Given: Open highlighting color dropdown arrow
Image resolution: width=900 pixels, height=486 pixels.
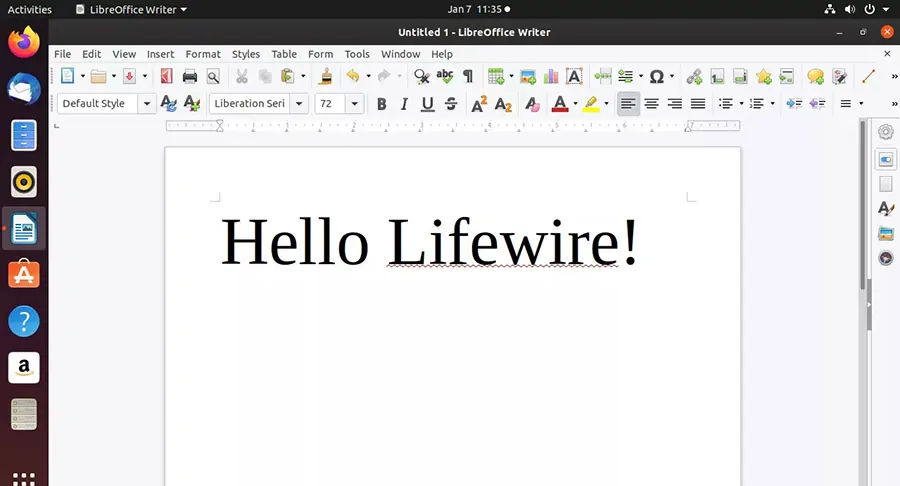Looking at the screenshot, I should tap(607, 104).
